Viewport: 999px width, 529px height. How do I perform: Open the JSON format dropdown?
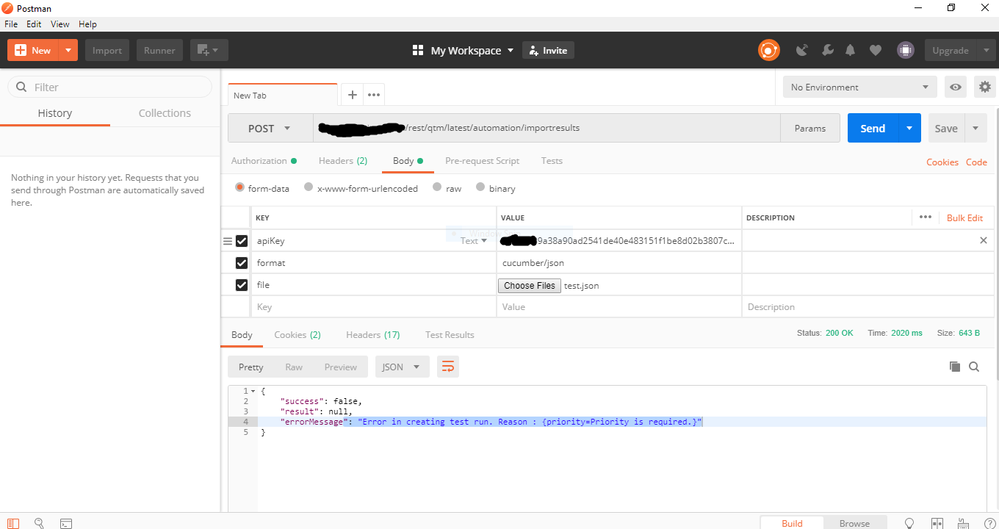[401, 366]
